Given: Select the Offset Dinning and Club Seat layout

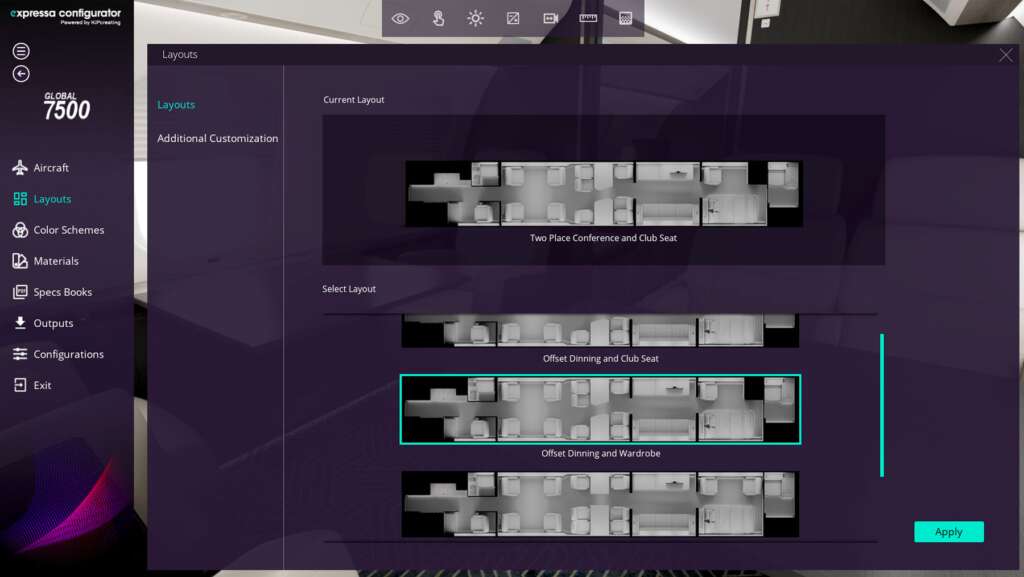Looking at the screenshot, I should 600,333.
